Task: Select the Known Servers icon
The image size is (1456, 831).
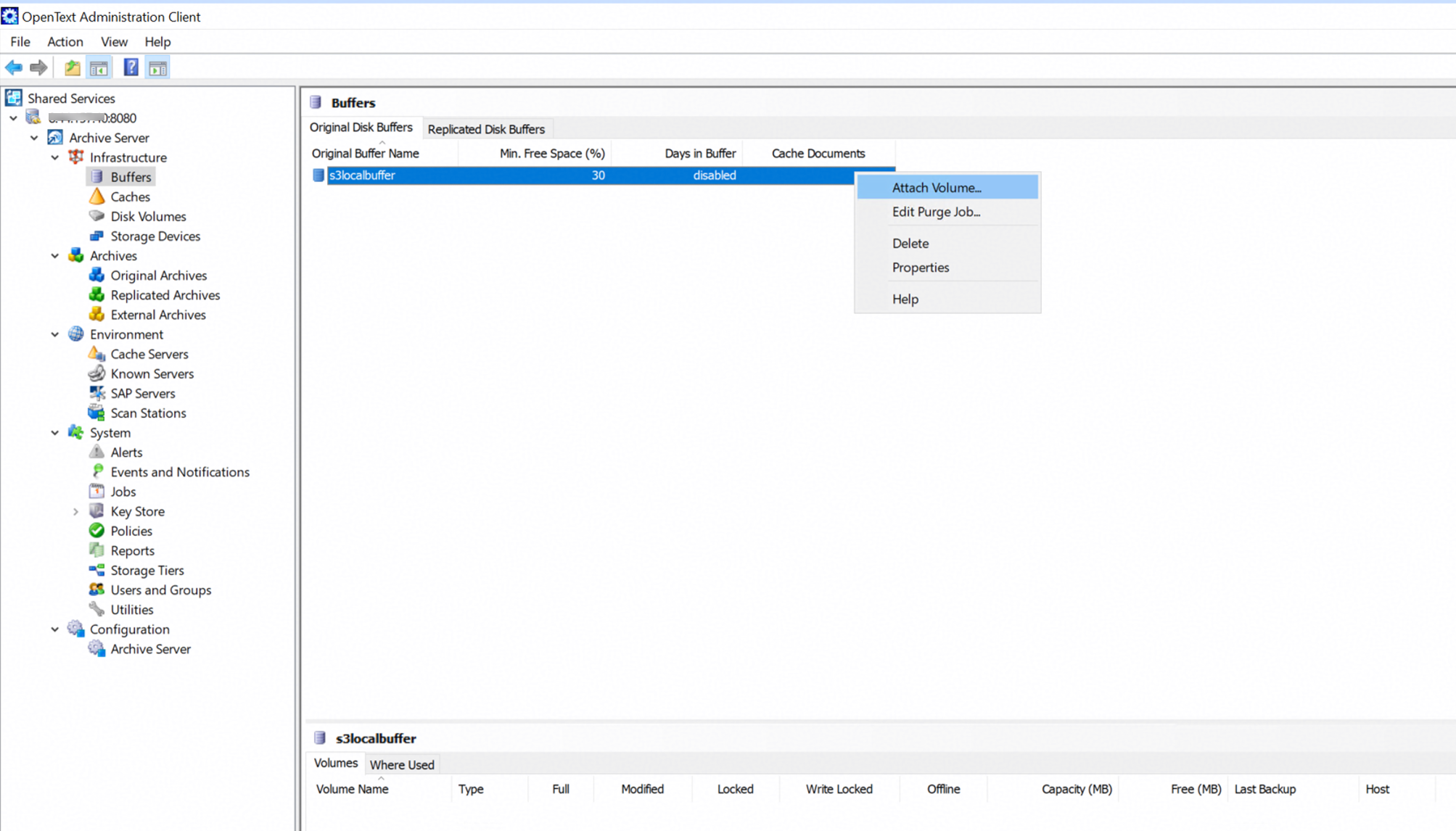Action: (x=96, y=373)
